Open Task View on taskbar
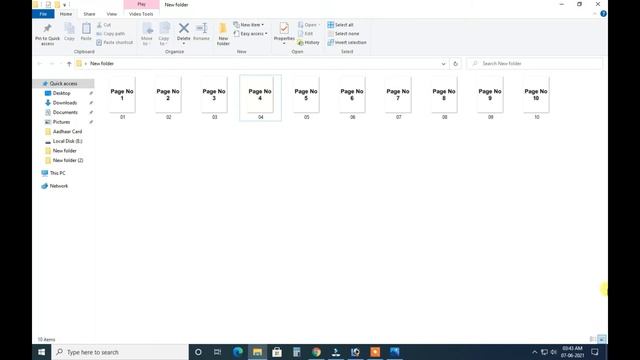 (218, 352)
